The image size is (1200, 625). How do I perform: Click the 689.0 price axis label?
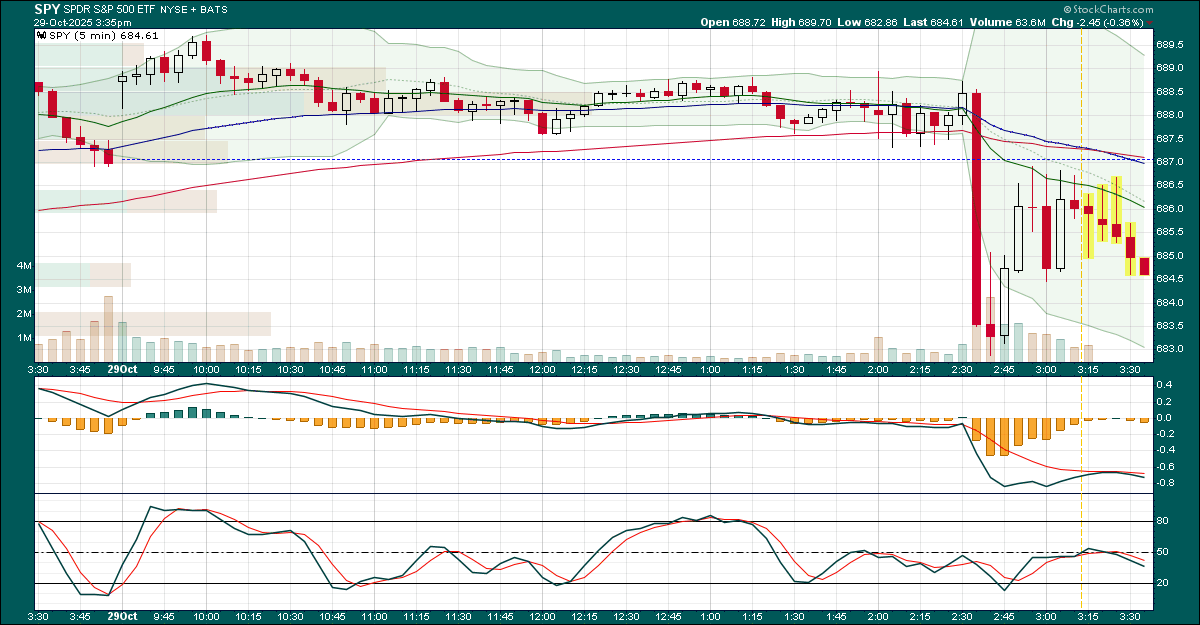(1169, 68)
